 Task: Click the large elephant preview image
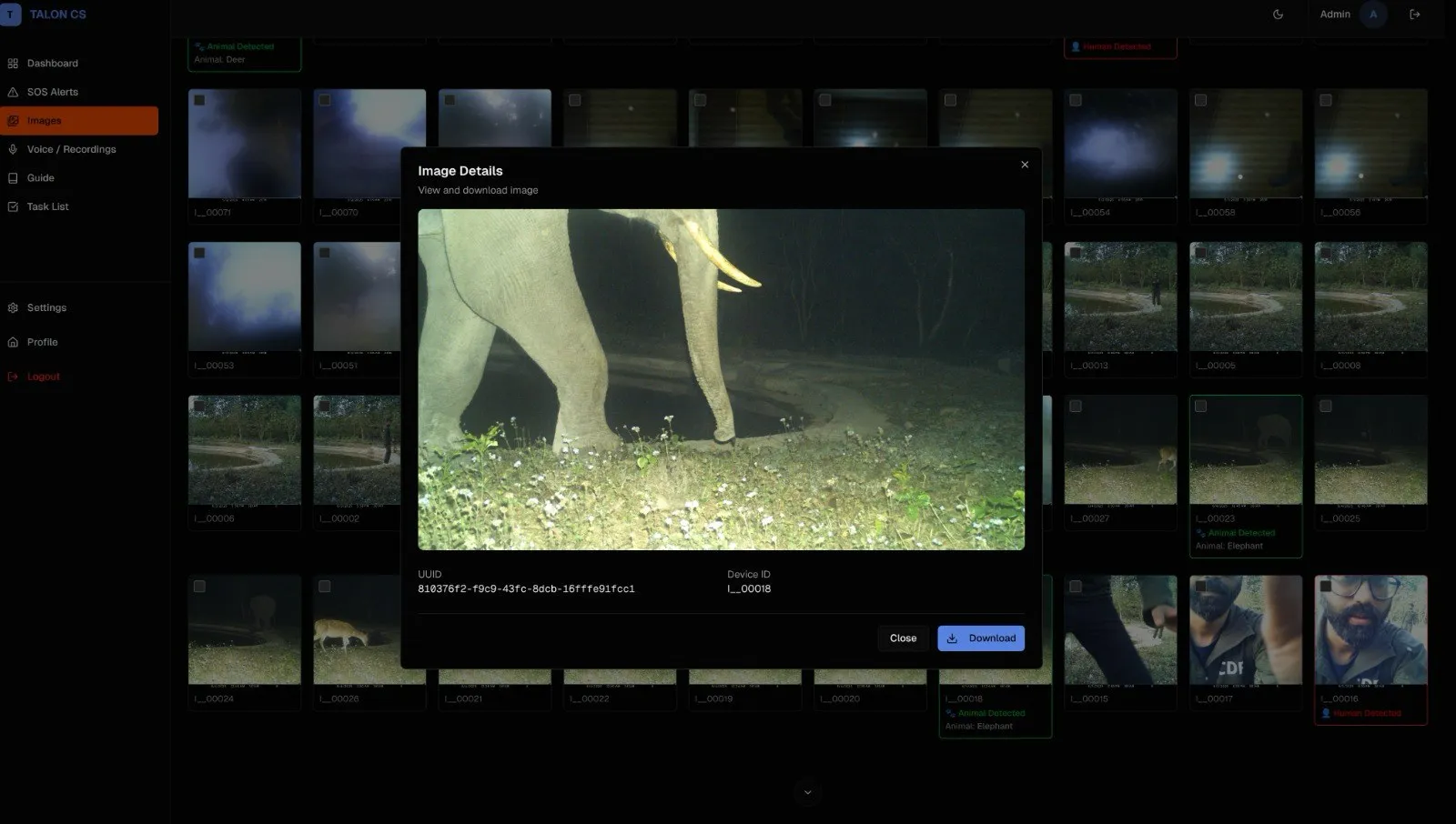721,379
